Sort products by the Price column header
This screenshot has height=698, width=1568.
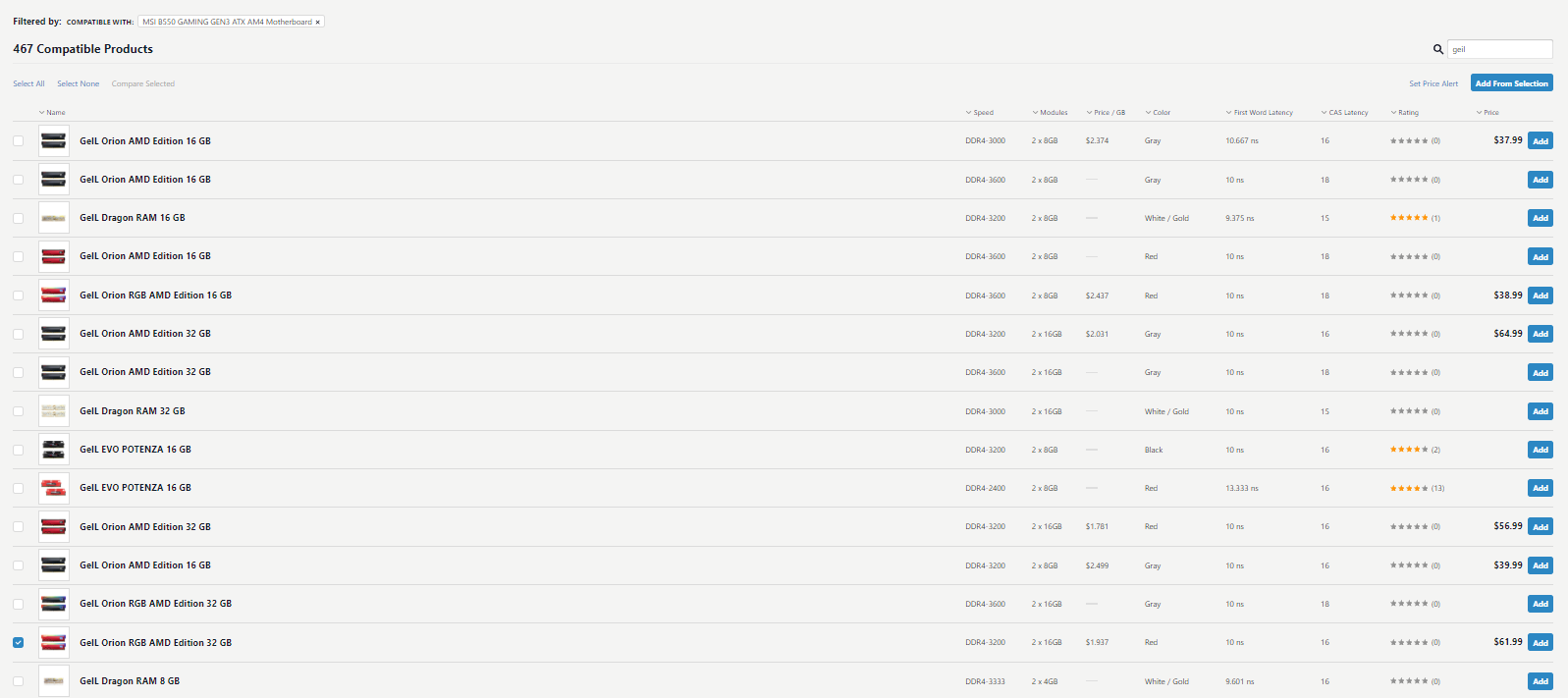(x=1488, y=113)
